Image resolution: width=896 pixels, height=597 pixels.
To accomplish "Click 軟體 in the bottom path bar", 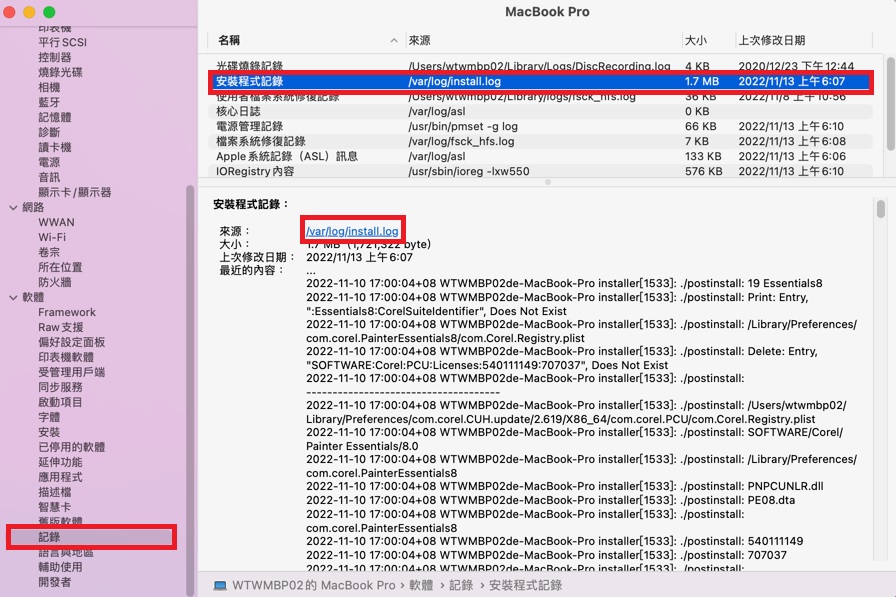I will pos(421,586).
